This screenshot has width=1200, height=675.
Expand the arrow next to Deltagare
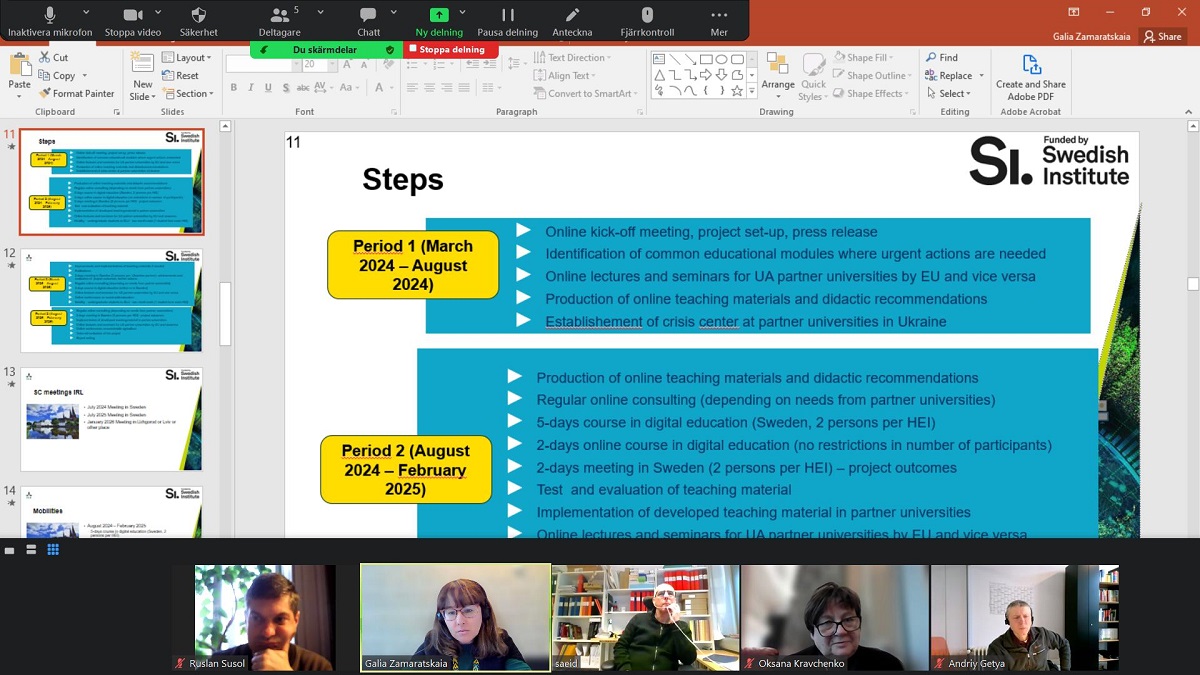(320, 13)
